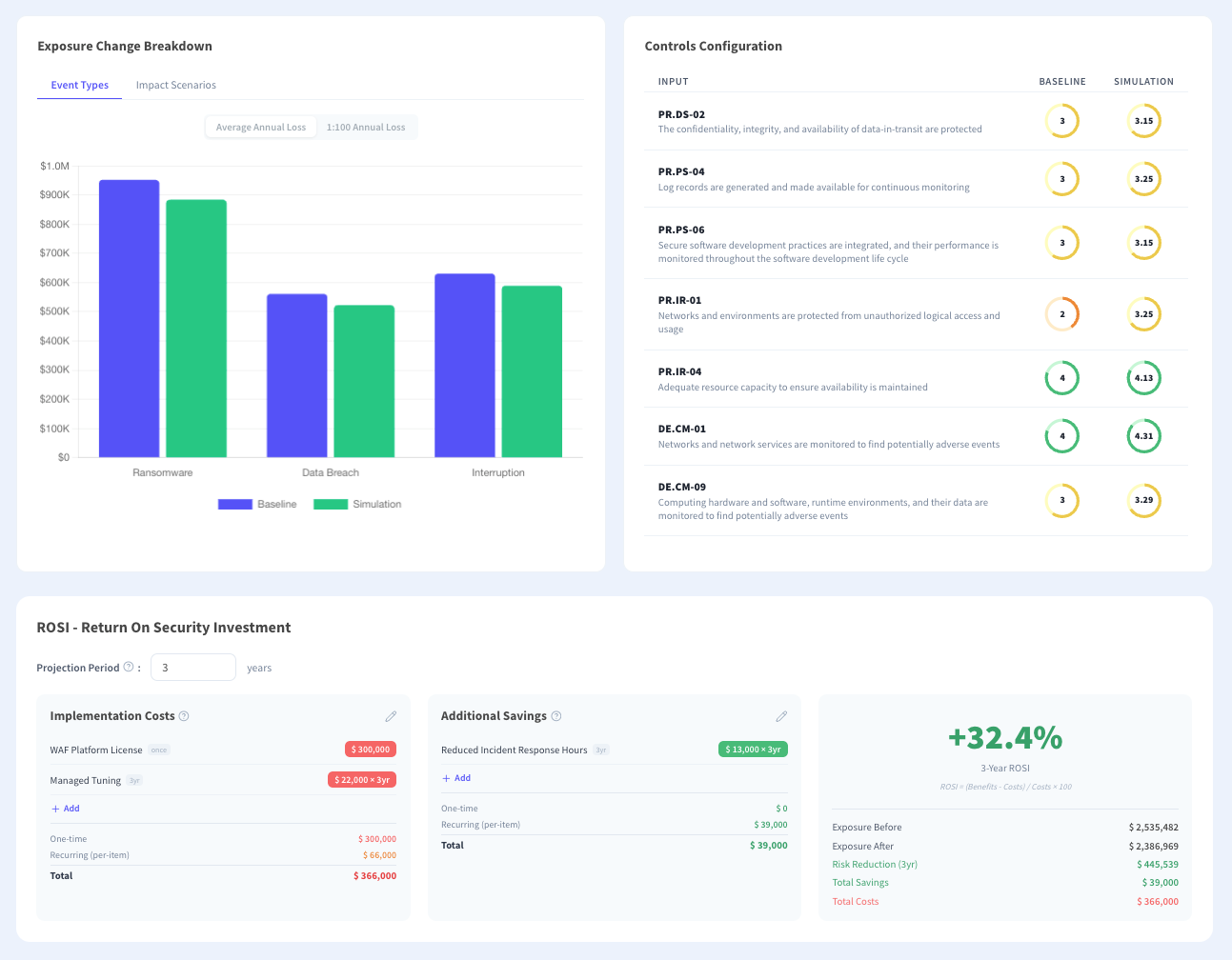1232x960 pixels.
Task: Add a new implementation cost item
Action: [x=65, y=809]
